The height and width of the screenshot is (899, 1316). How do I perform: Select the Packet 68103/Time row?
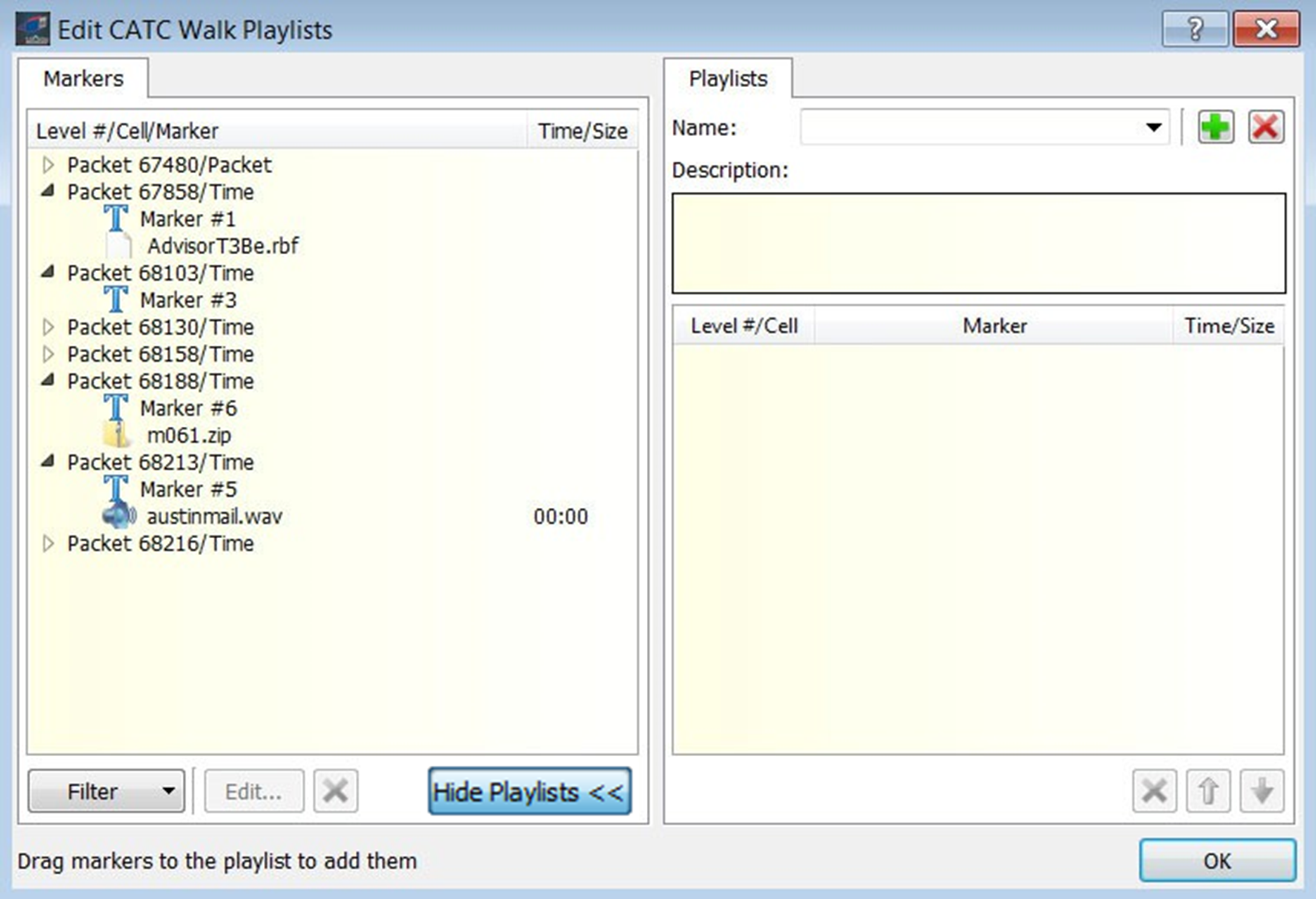160,273
